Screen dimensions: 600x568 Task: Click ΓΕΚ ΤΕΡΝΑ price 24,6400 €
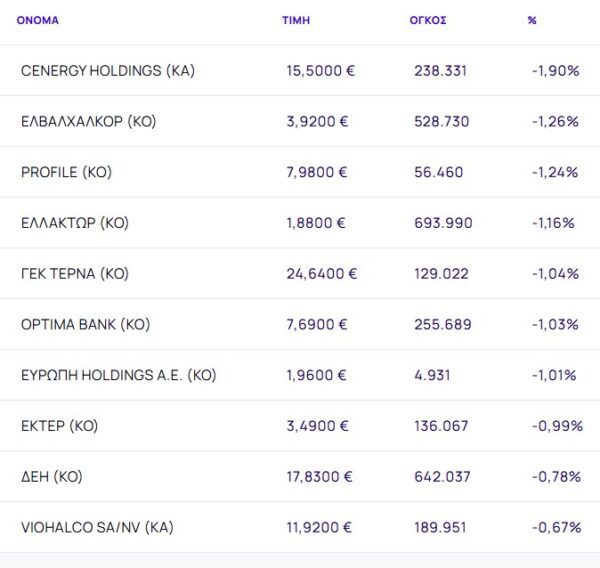(x=321, y=274)
